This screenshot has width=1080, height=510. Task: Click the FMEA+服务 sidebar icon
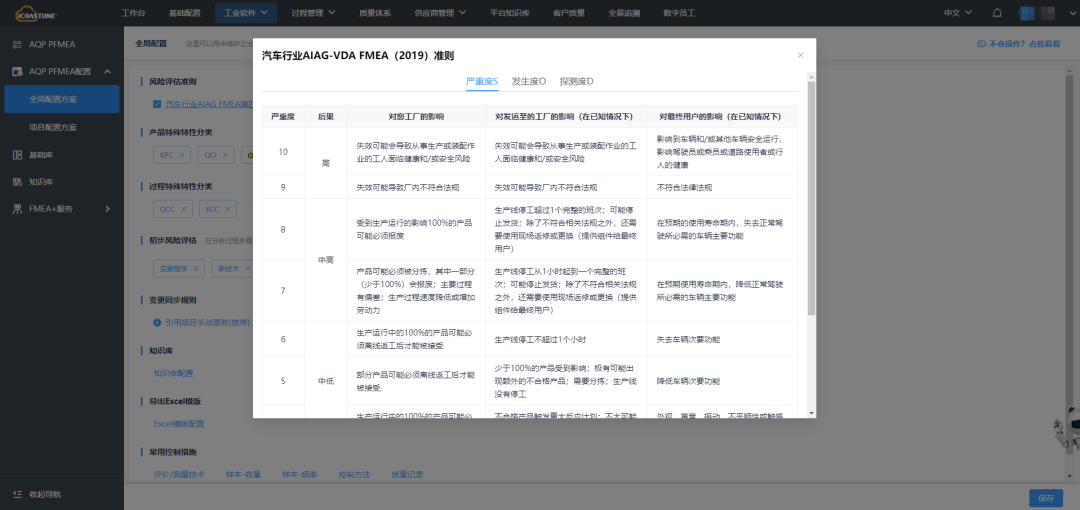[17, 209]
